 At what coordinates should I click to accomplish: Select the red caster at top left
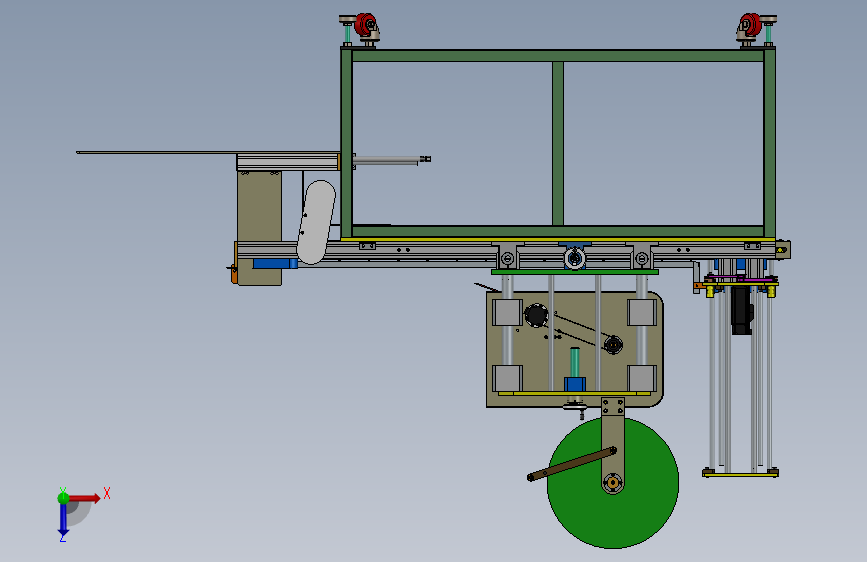point(365,25)
